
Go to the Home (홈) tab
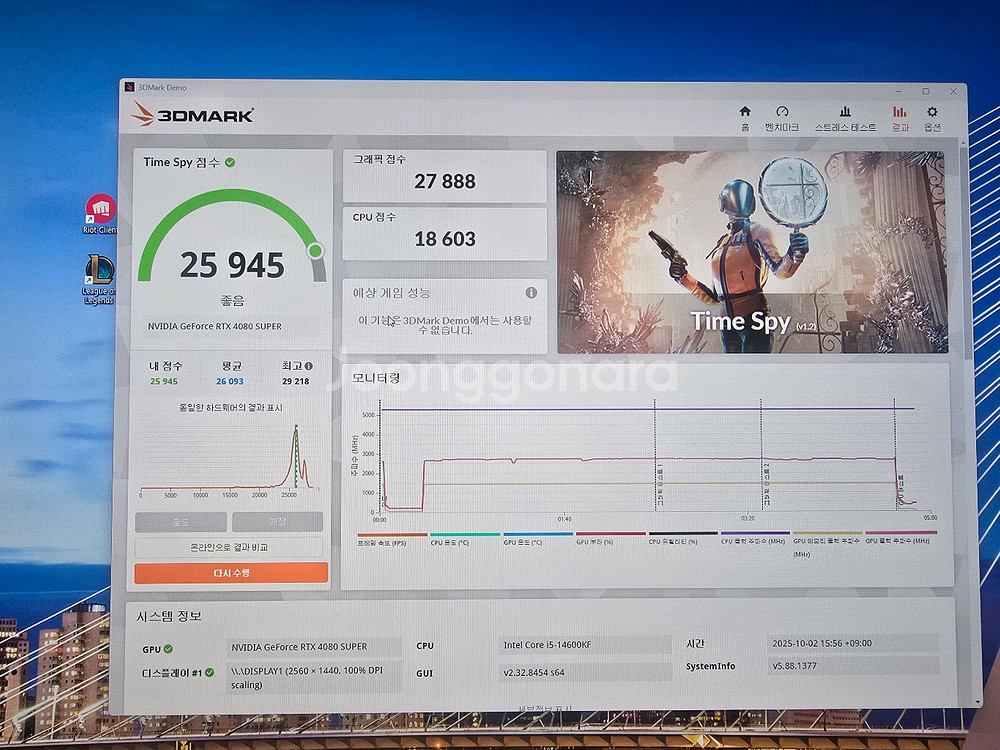tap(744, 117)
